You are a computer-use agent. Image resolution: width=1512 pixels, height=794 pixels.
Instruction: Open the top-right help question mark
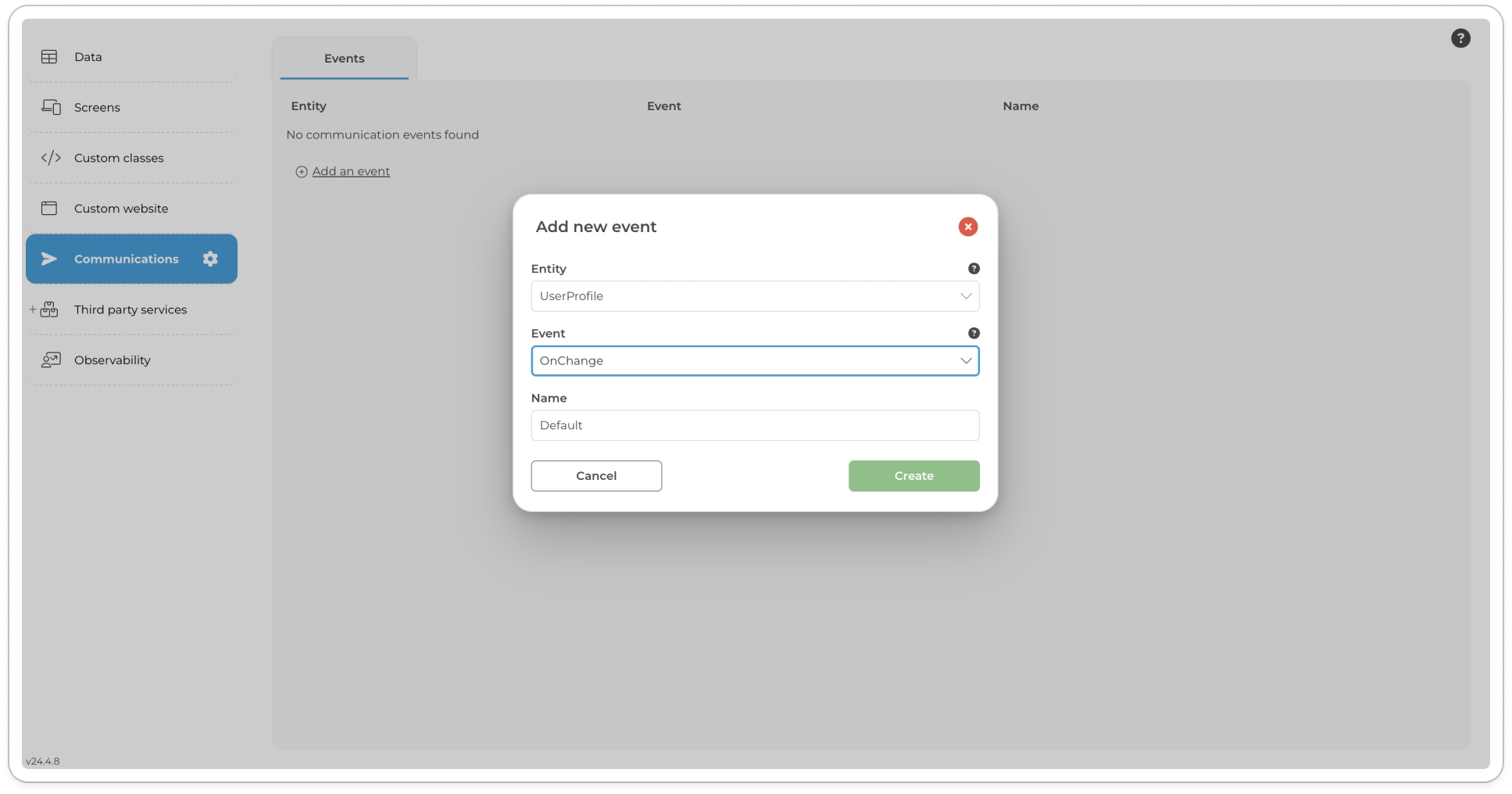tap(1460, 38)
